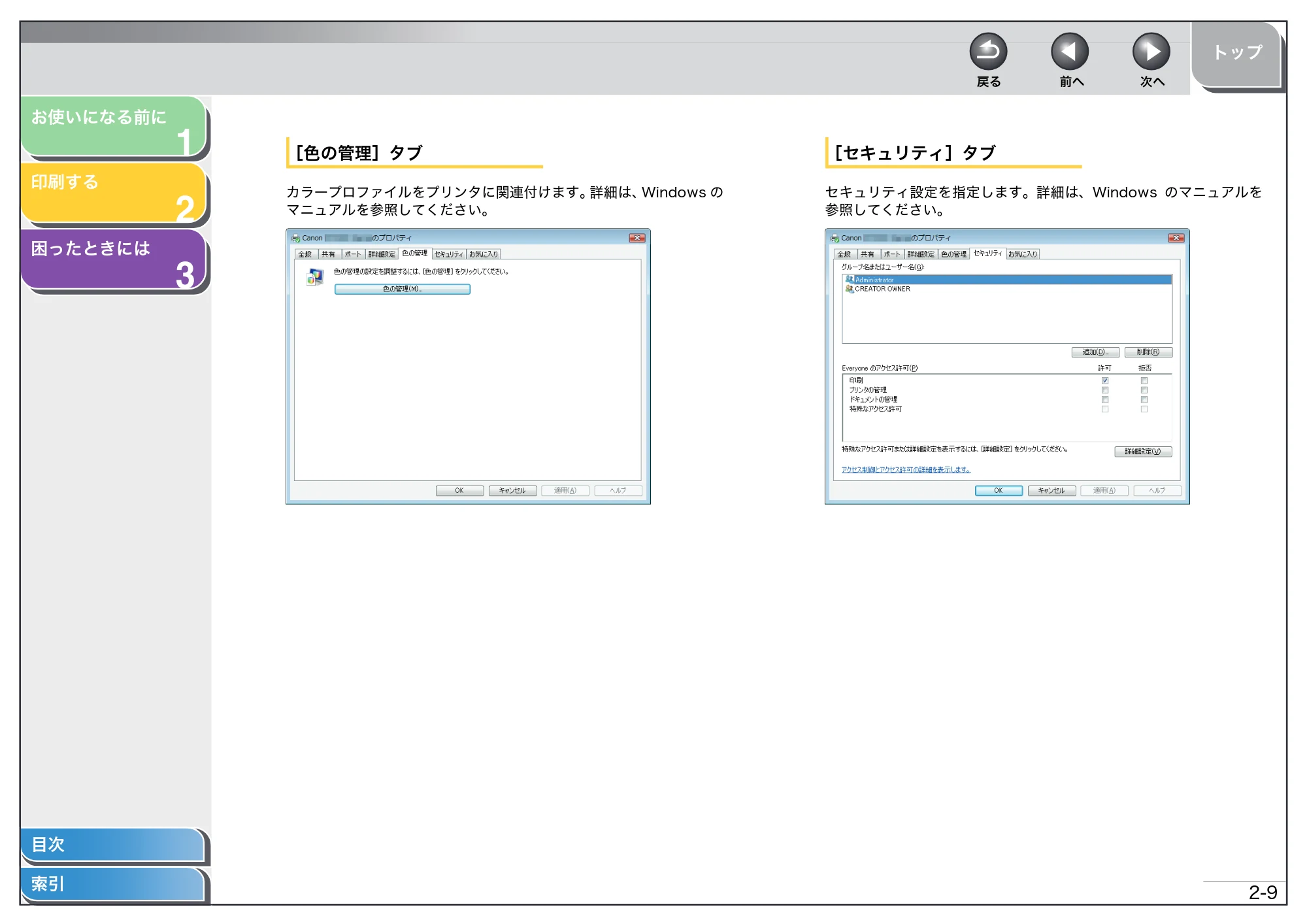Click the 色の管理(M)... button
This screenshot has height=924, width=1307.
pyautogui.click(x=403, y=289)
